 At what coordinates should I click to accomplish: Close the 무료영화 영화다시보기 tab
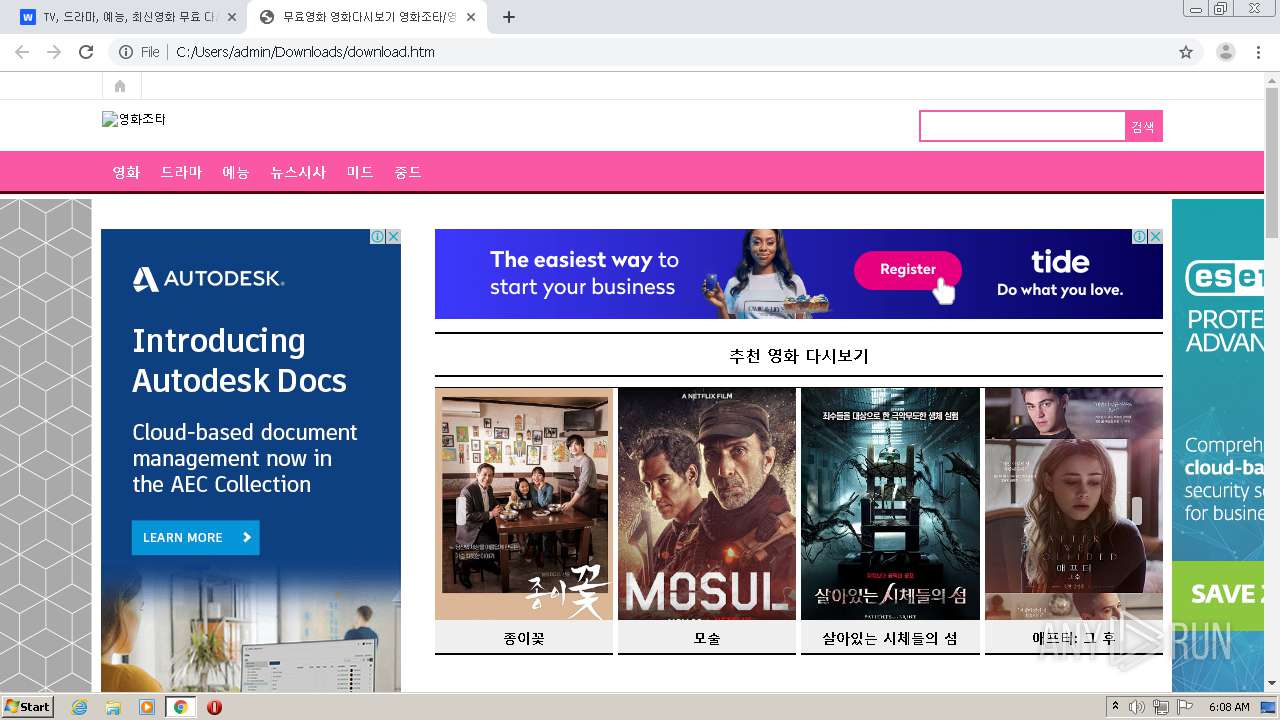pos(471,17)
